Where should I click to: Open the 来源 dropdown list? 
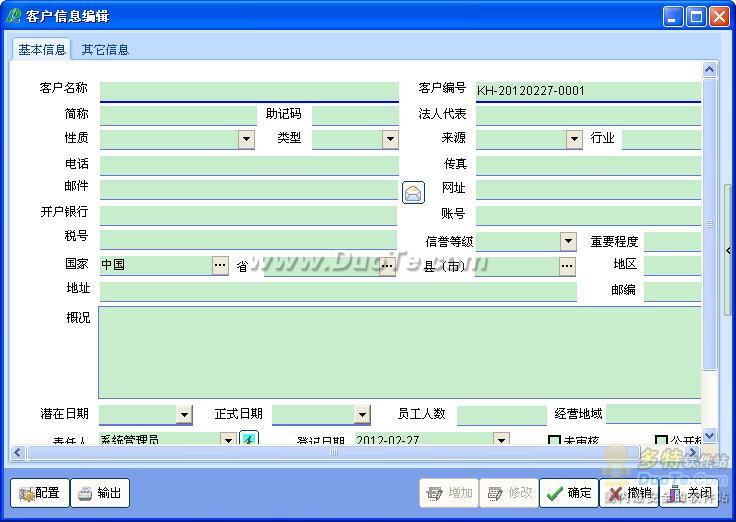[x=574, y=140]
